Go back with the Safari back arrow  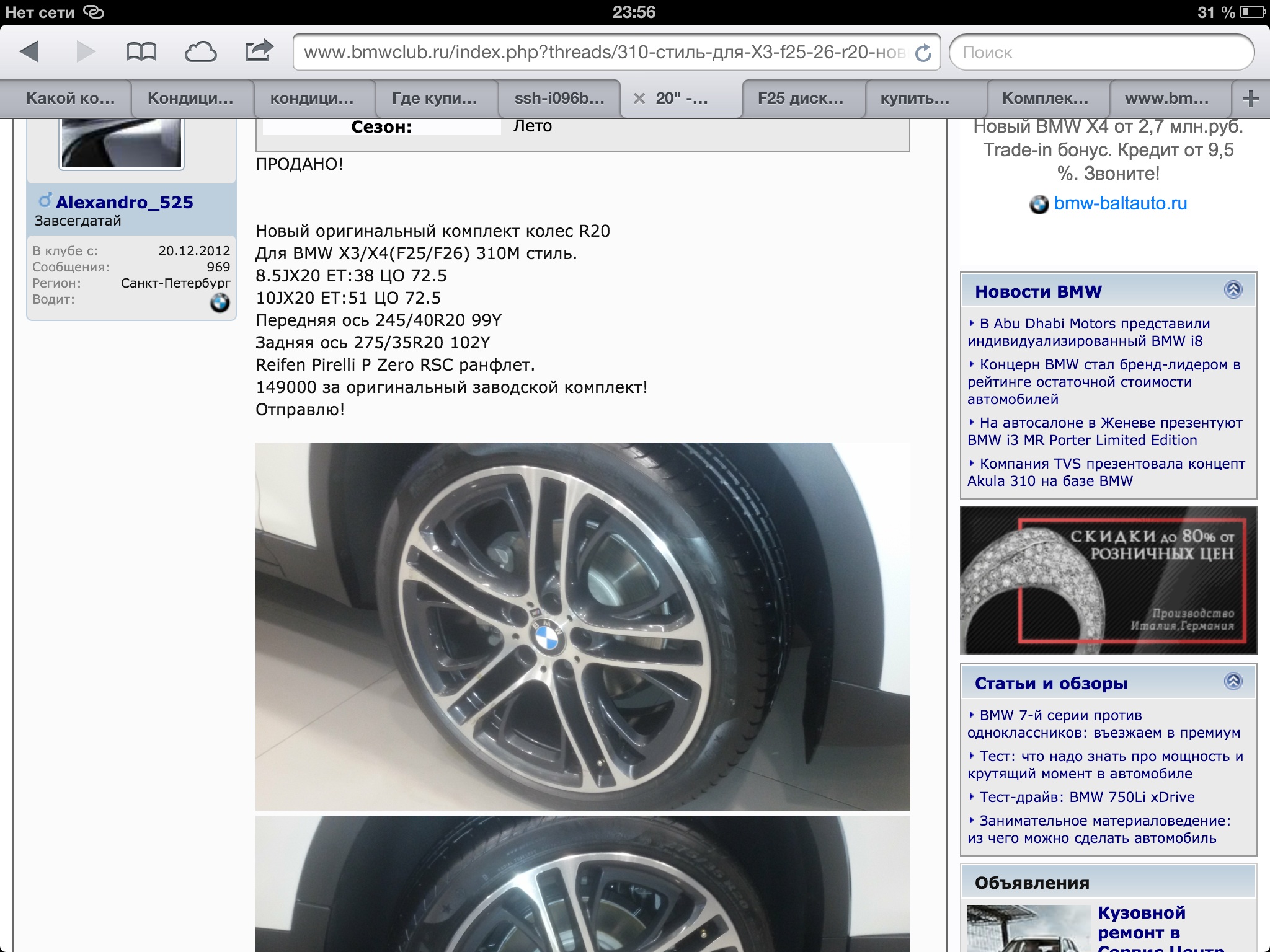(29, 51)
